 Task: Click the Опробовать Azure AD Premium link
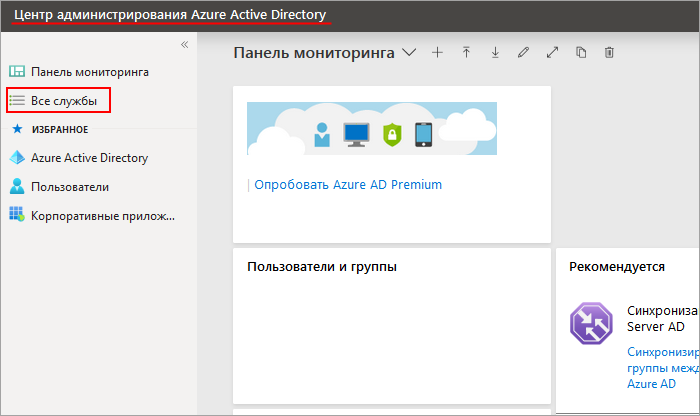pos(347,185)
